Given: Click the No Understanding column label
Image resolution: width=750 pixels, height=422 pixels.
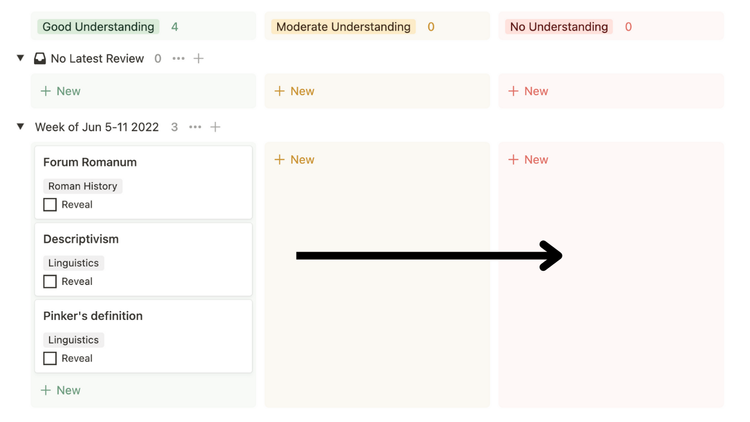Looking at the screenshot, I should pyautogui.click(x=558, y=27).
